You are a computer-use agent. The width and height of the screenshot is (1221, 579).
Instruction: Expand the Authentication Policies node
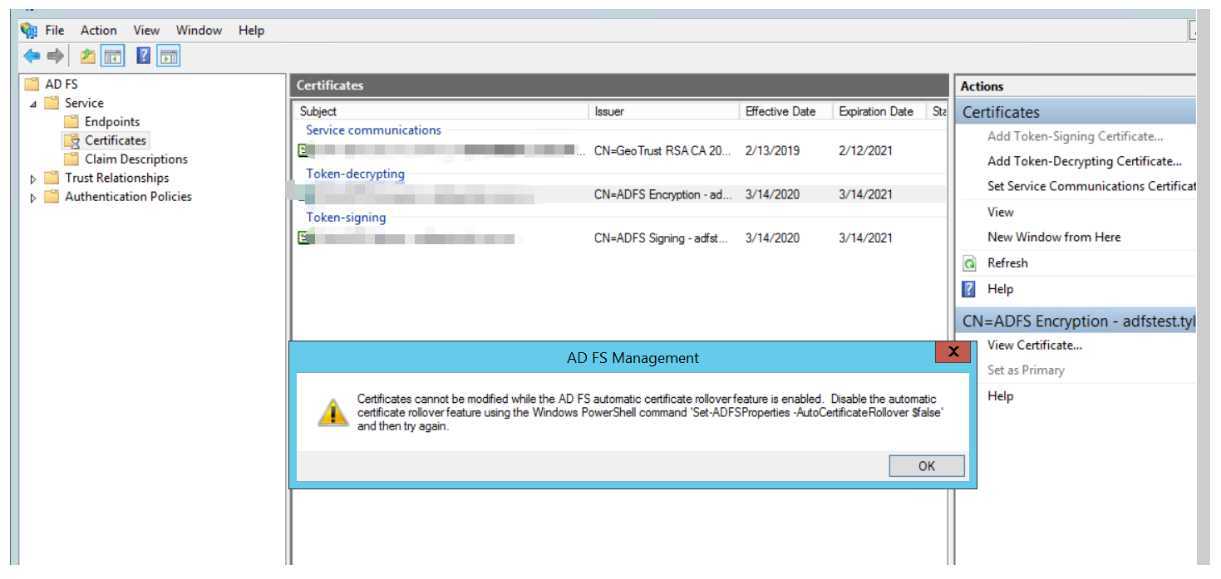tap(35, 197)
